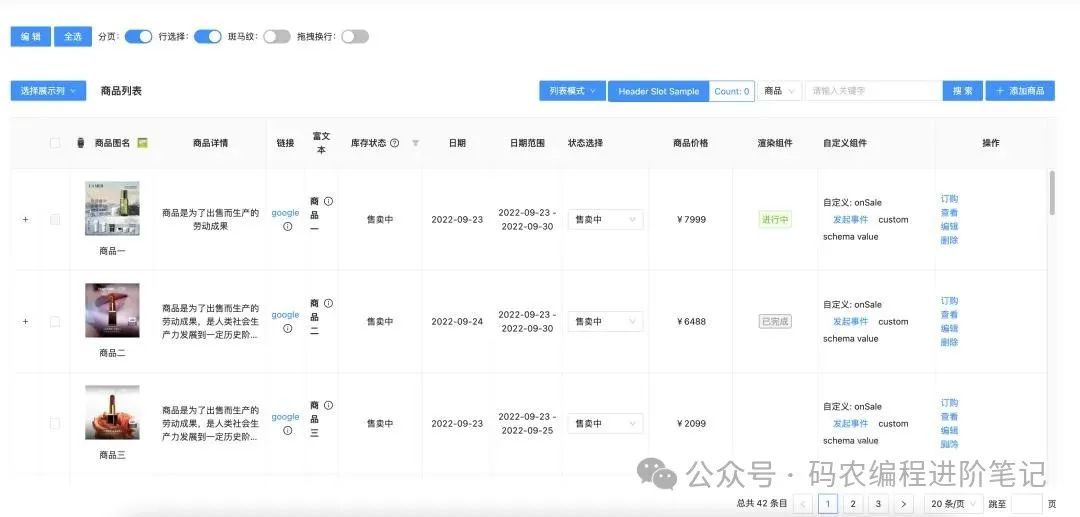Expand the 商品二 row with plus icon
This screenshot has width=1080, height=517.
[25, 321]
